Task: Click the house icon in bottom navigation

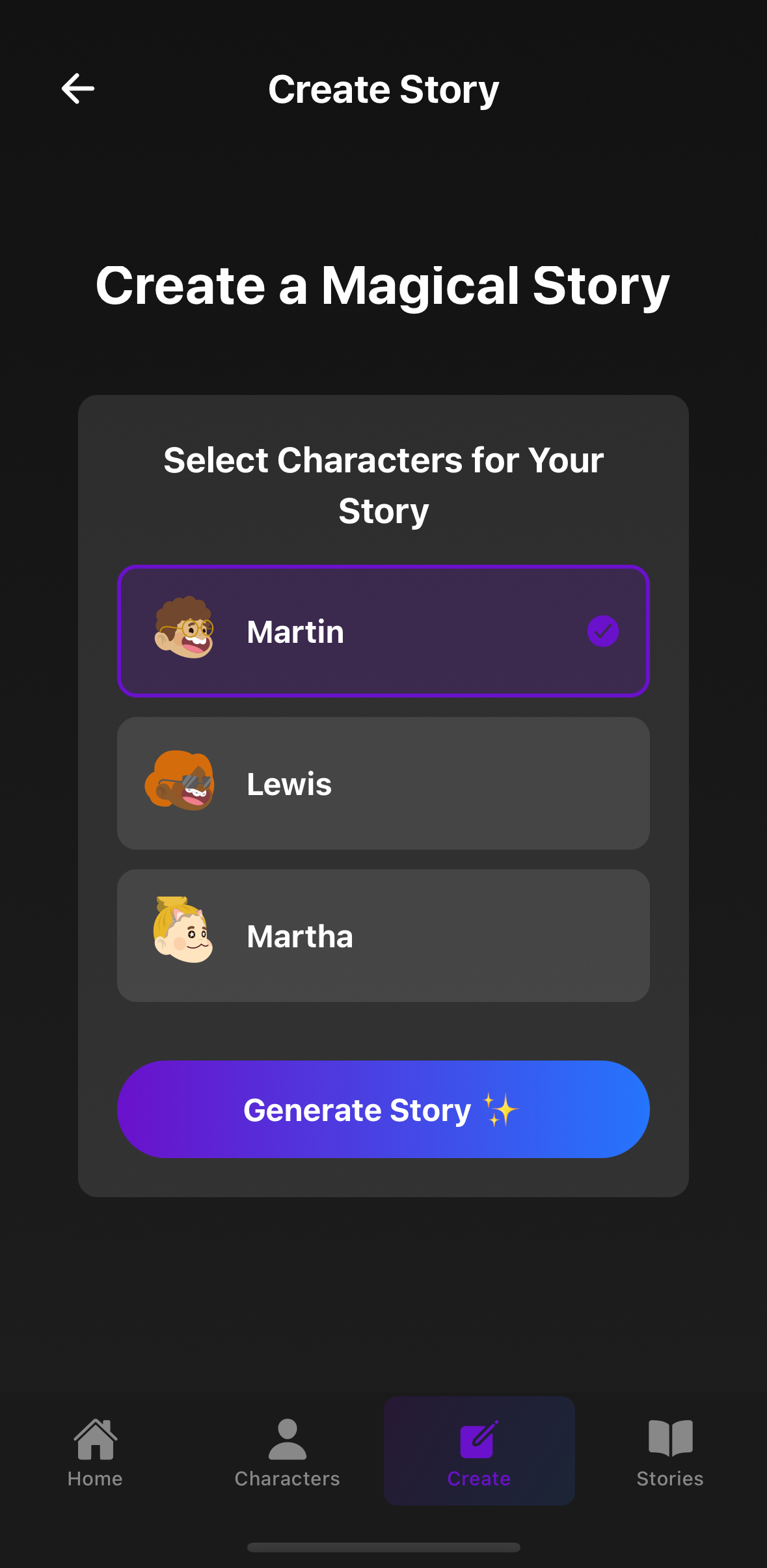Action: coord(96,1439)
